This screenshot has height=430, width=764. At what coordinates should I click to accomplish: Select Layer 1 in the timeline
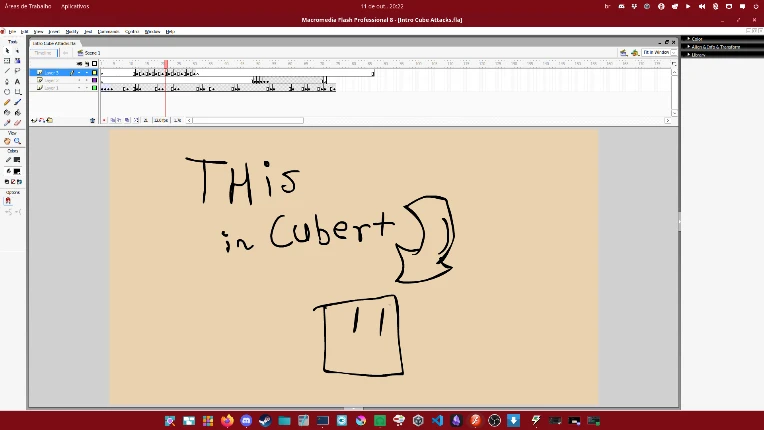click(x=52, y=88)
